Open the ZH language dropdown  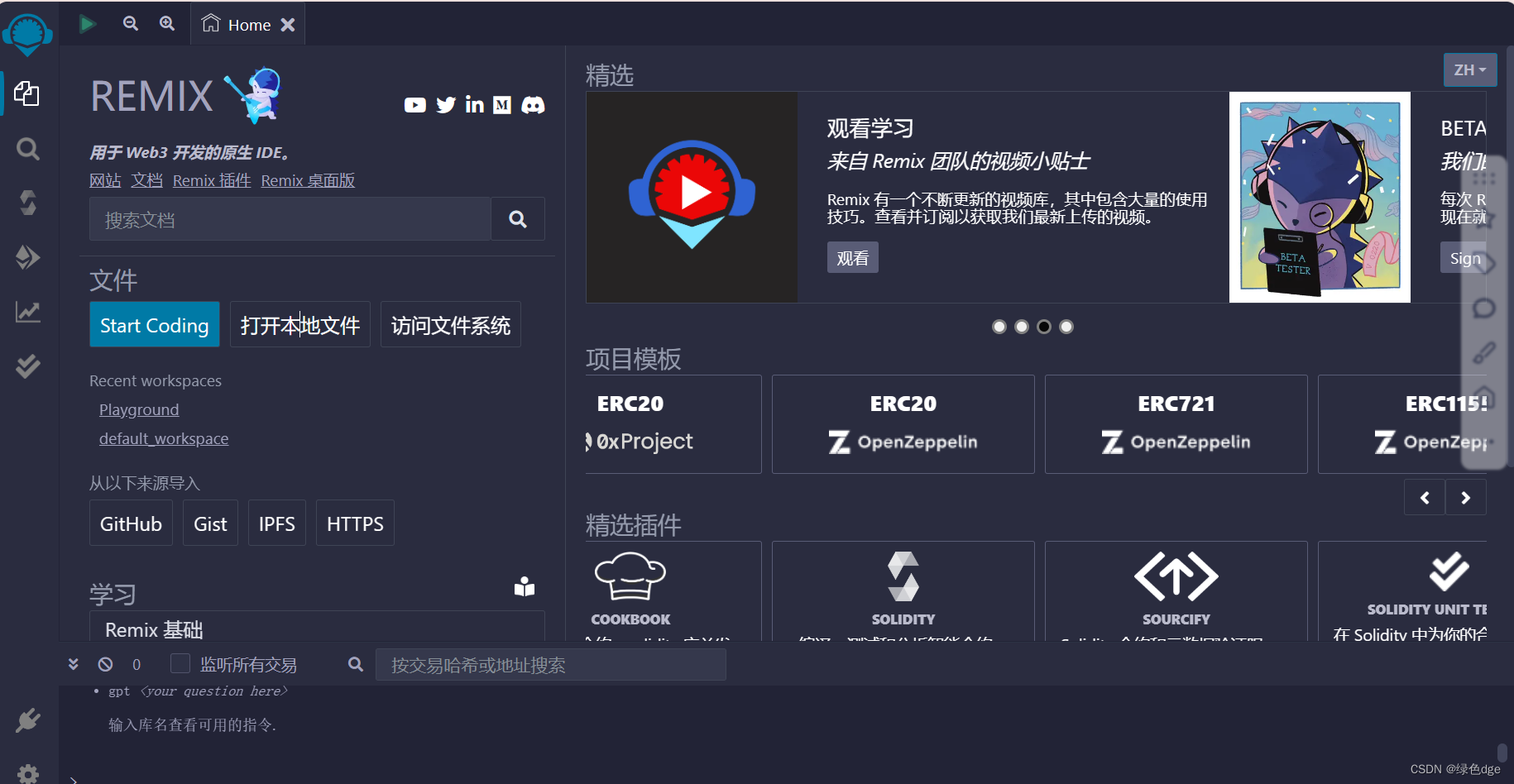point(1470,70)
